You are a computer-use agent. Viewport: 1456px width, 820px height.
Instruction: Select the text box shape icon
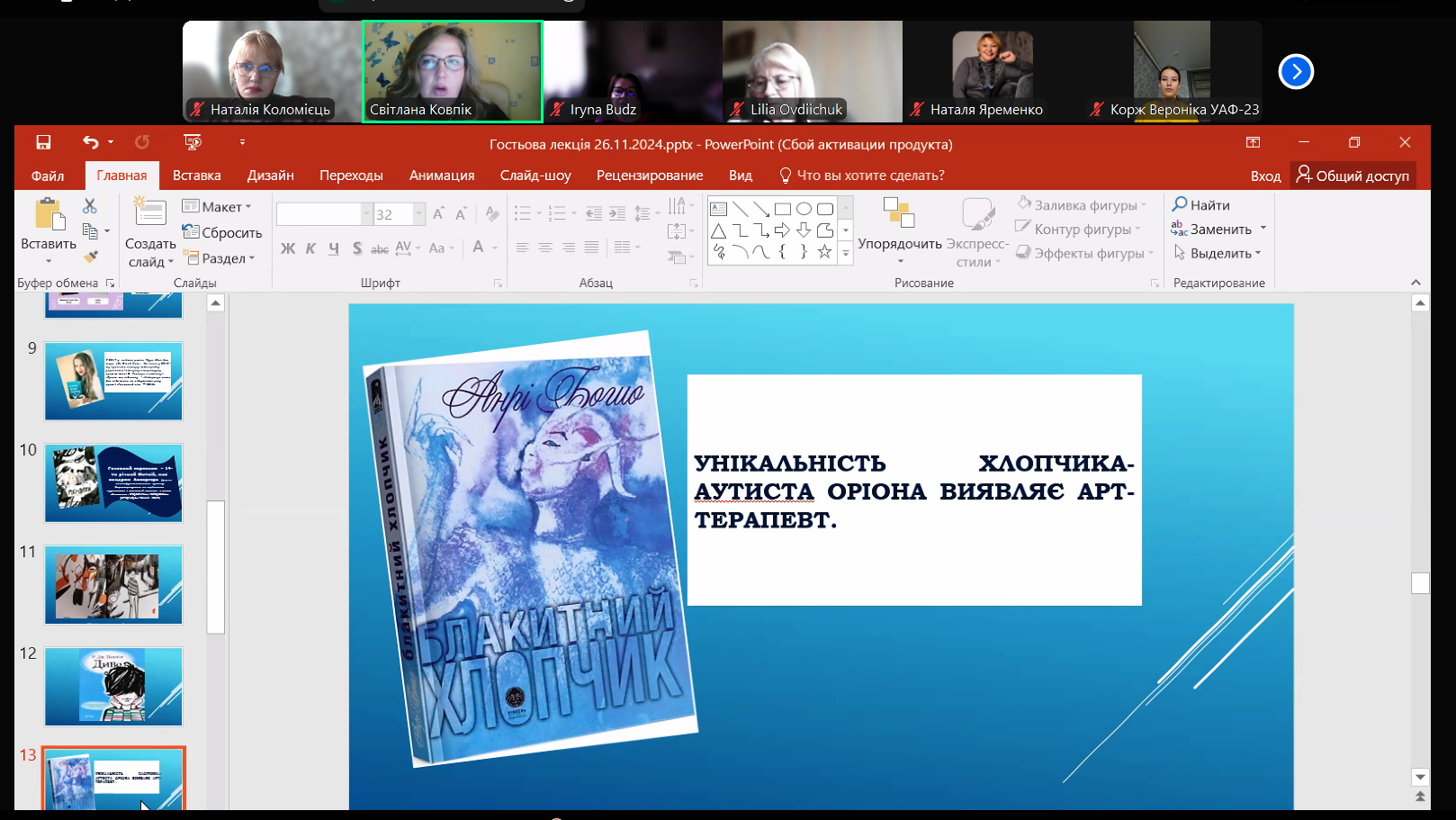[719, 209]
